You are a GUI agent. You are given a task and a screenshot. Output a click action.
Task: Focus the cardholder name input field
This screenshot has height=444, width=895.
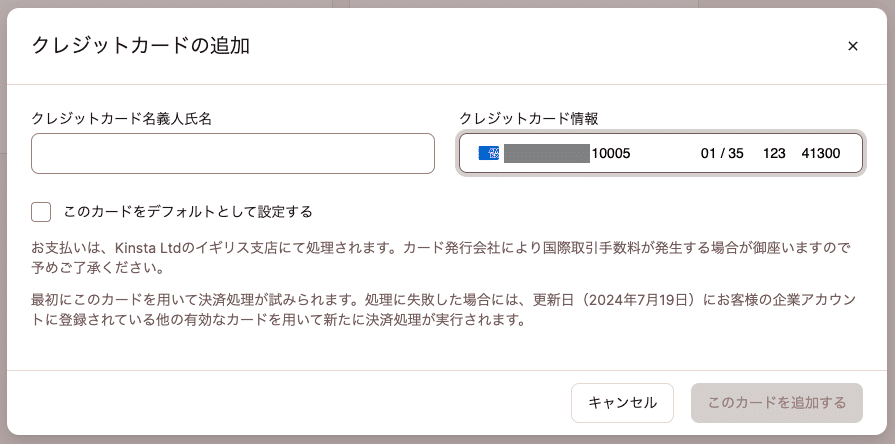233,154
